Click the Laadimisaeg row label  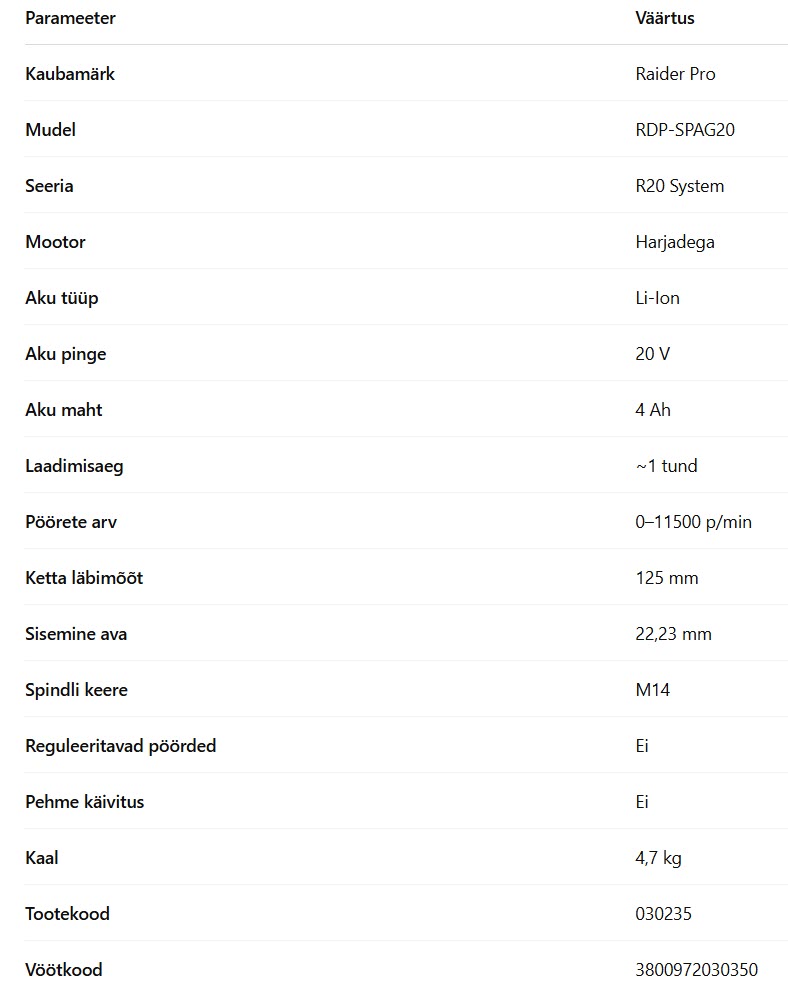coord(74,466)
